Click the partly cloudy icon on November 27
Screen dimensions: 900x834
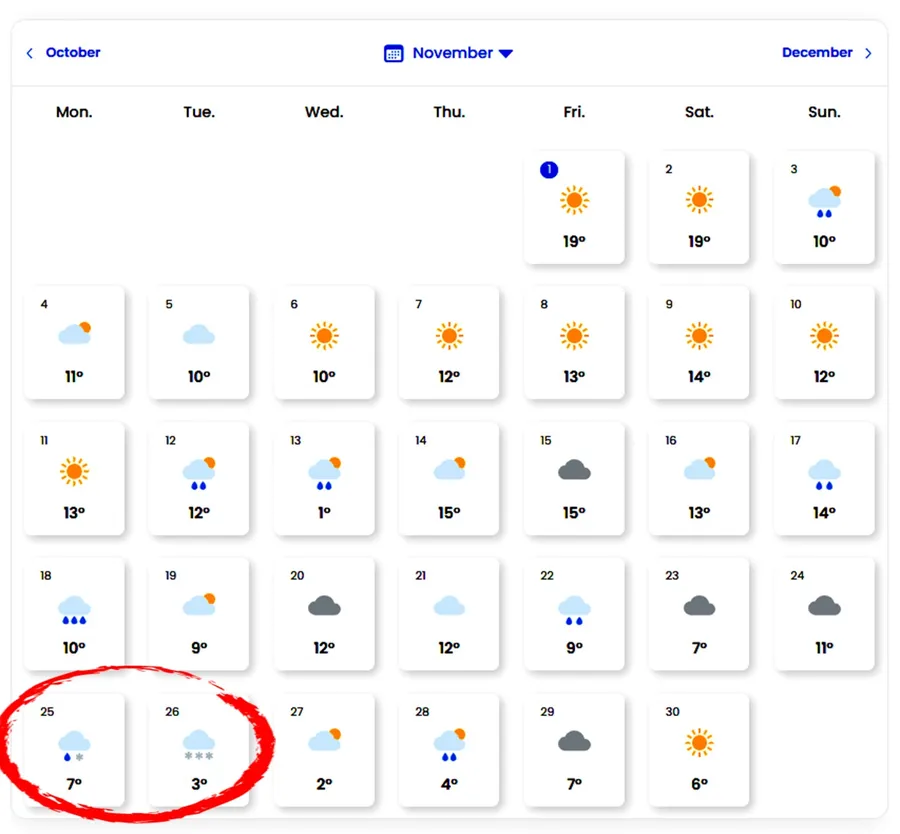tap(324, 740)
